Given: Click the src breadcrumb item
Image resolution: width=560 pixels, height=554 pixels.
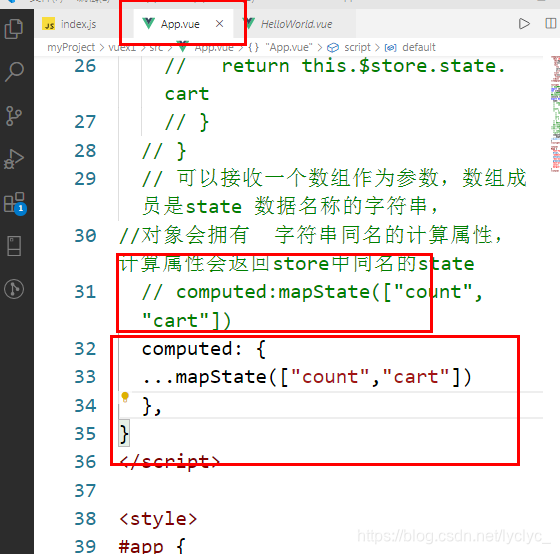Looking at the screenshot, I should click(x=156, y=47).
